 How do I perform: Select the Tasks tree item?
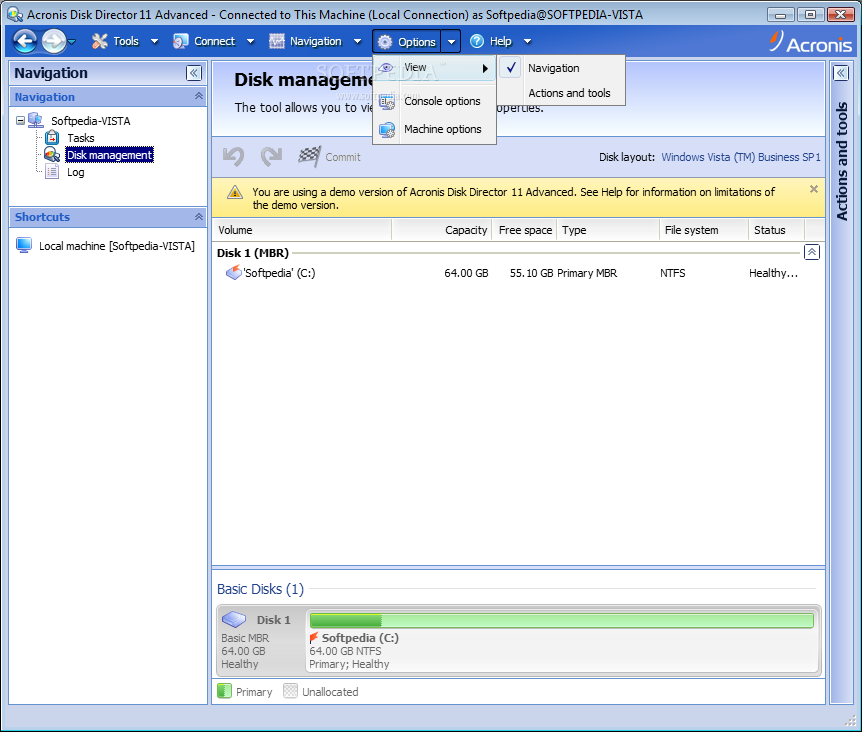(81, 138)
